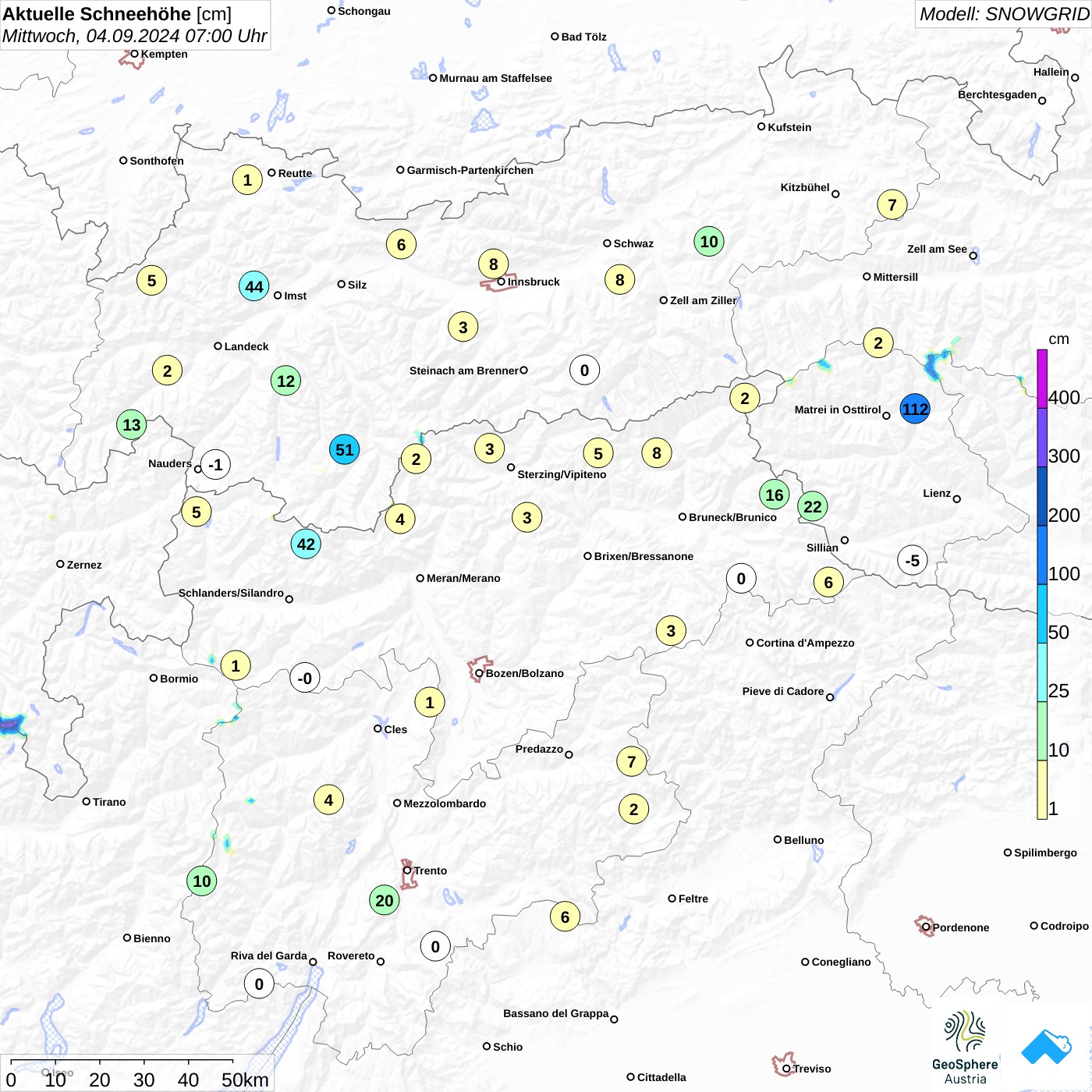Select the 0 marker near Steinach am Brenner
Viewport: 1092px width, 1092px height.
pyautogui.click(x=584, y=370)
